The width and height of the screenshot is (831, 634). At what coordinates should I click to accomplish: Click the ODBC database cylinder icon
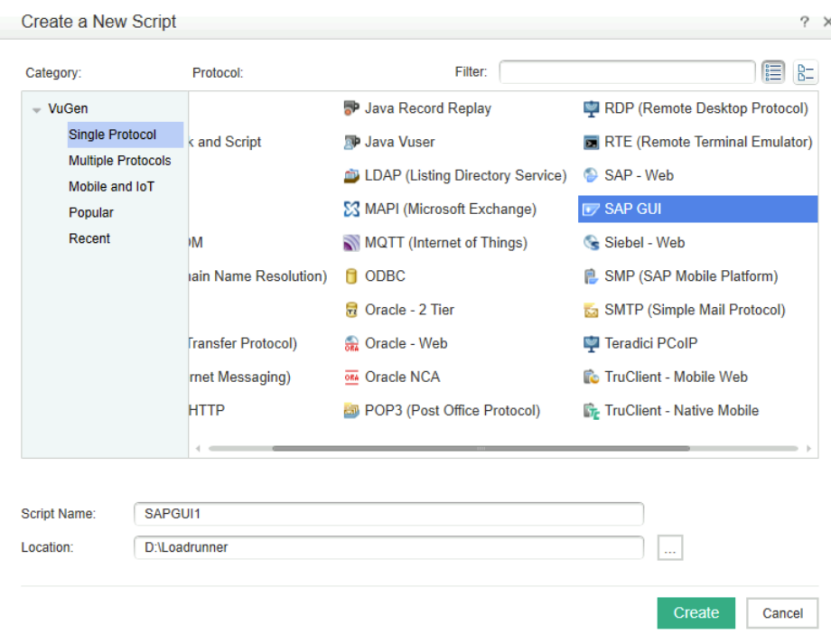[x=351, y=276]
